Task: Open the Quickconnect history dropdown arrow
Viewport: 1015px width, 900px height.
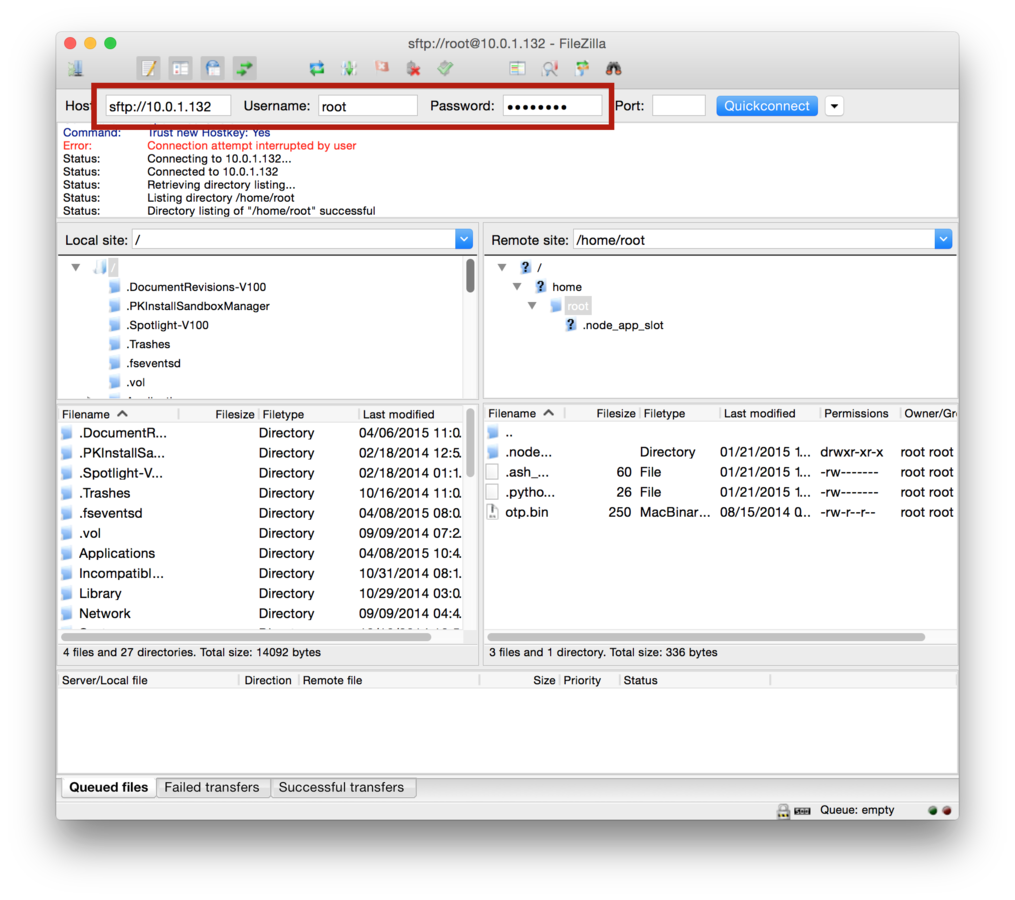Action: point(834,106)
